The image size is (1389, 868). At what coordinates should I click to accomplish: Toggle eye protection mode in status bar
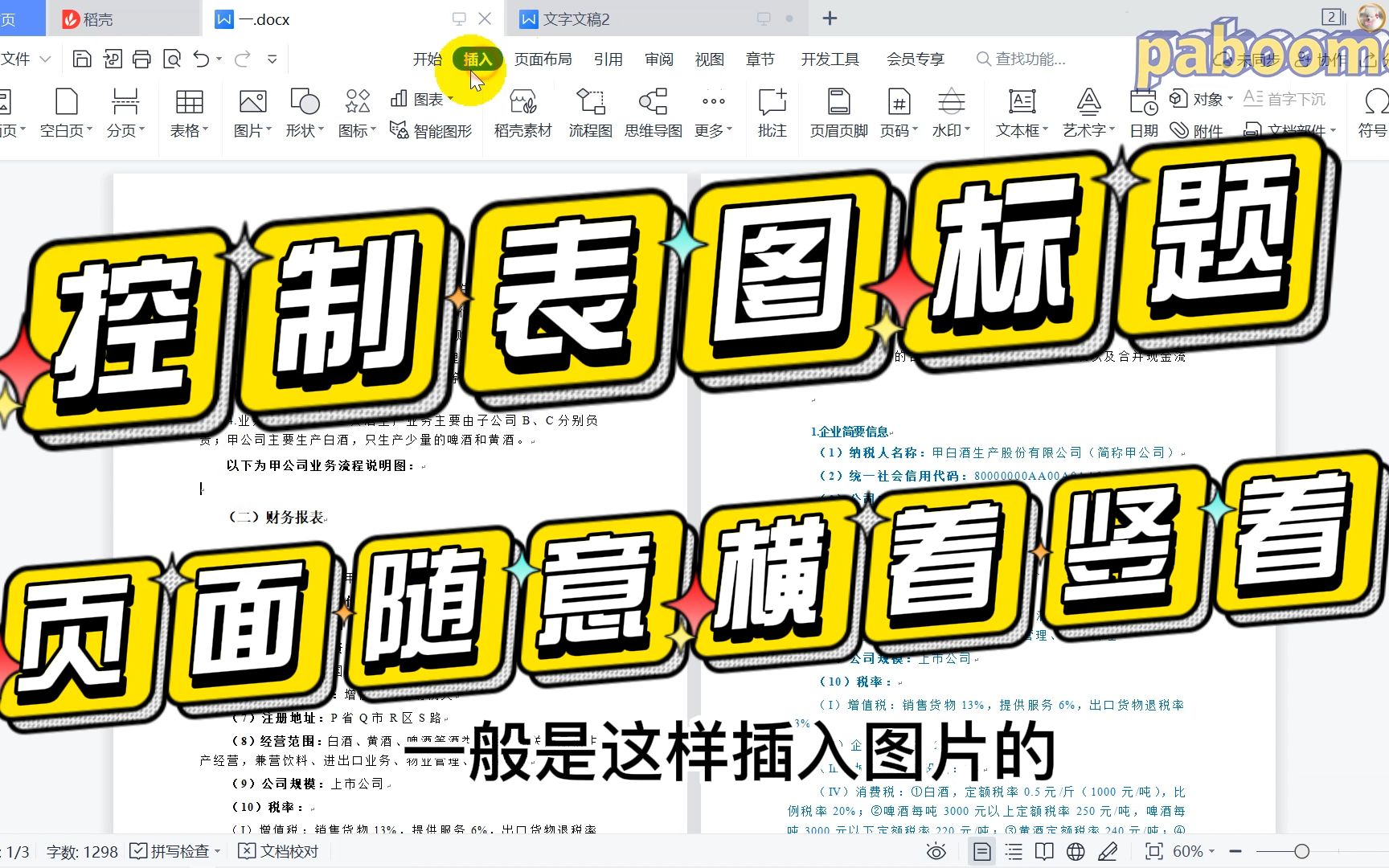(x=936, y=852)
